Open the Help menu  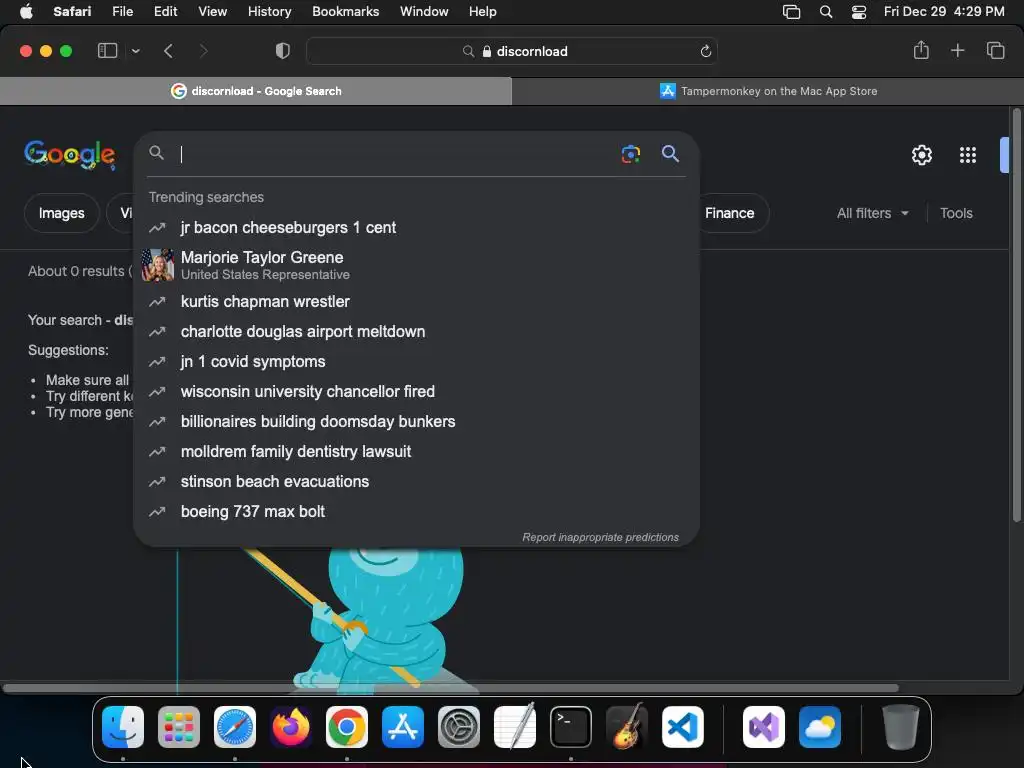pos(483,12)
